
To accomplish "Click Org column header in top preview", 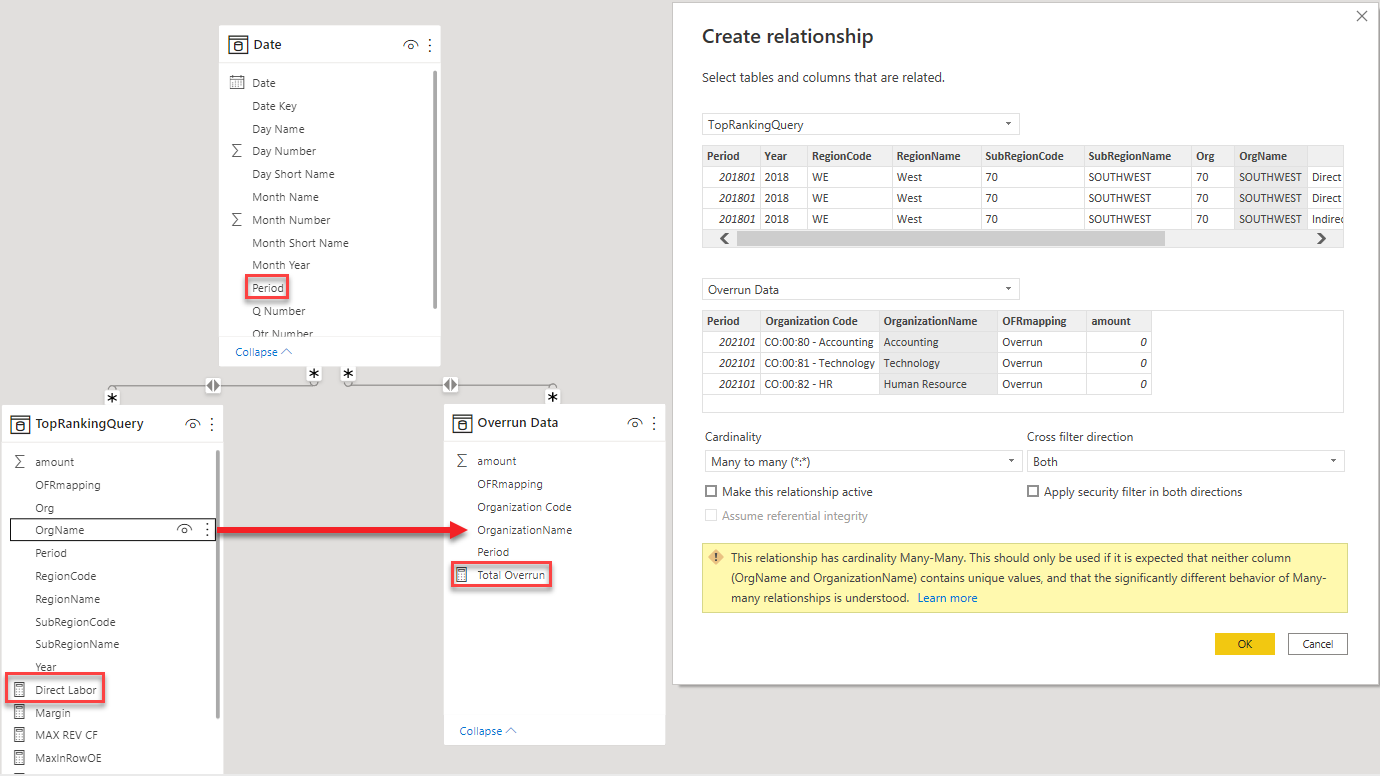I will [x=1213, y=156].
